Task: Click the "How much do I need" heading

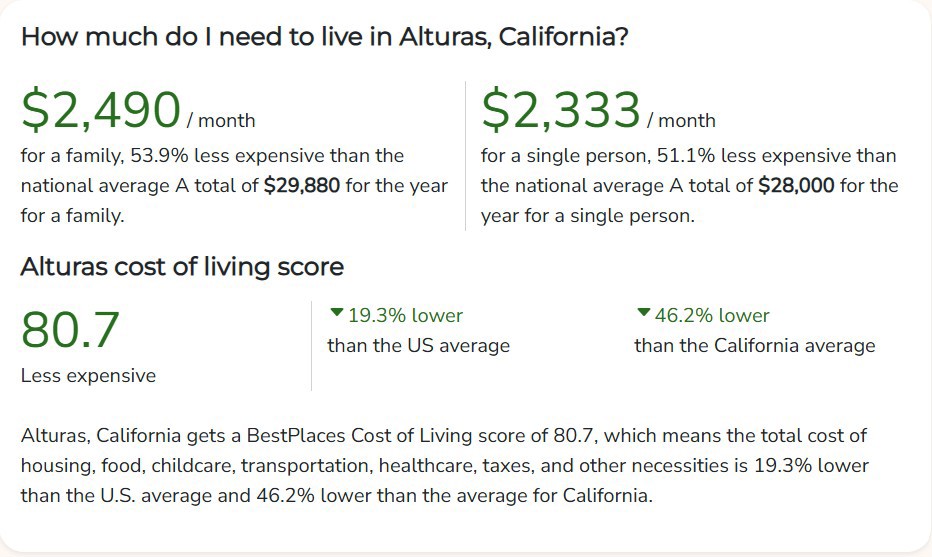Action: point(324,37)
